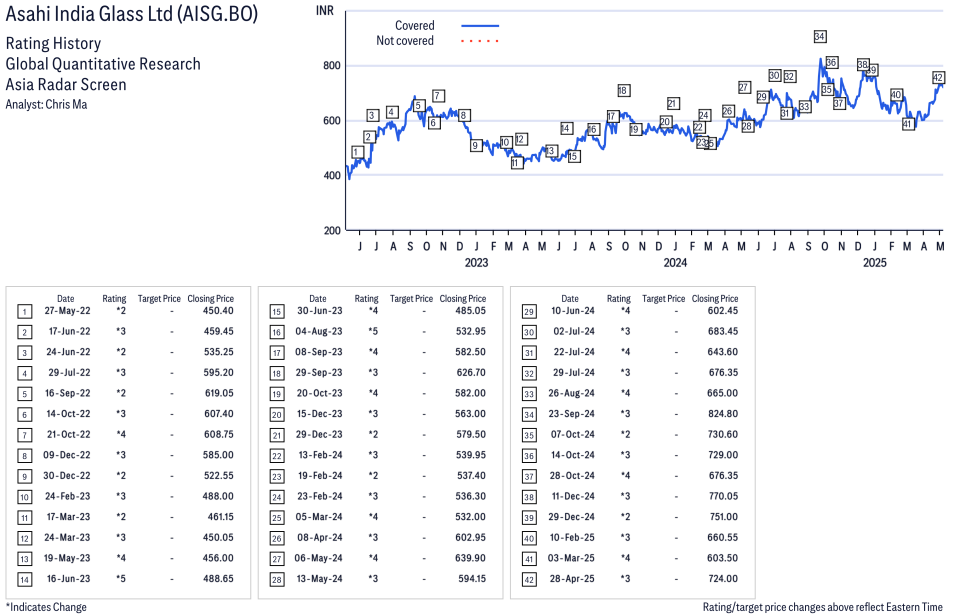Click the date 24-Jun-22 in the table
Image resolution: width=954 pixels, height=614 pixels.
pyautogui.click(x=68, y=352)
